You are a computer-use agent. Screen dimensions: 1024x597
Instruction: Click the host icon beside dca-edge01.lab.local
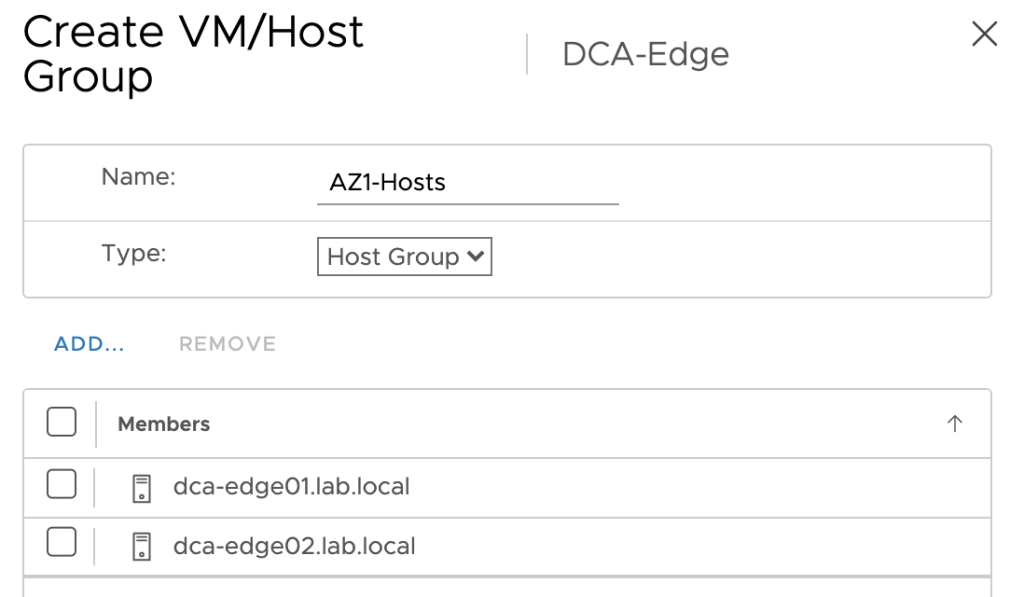(x=142, y=488)
